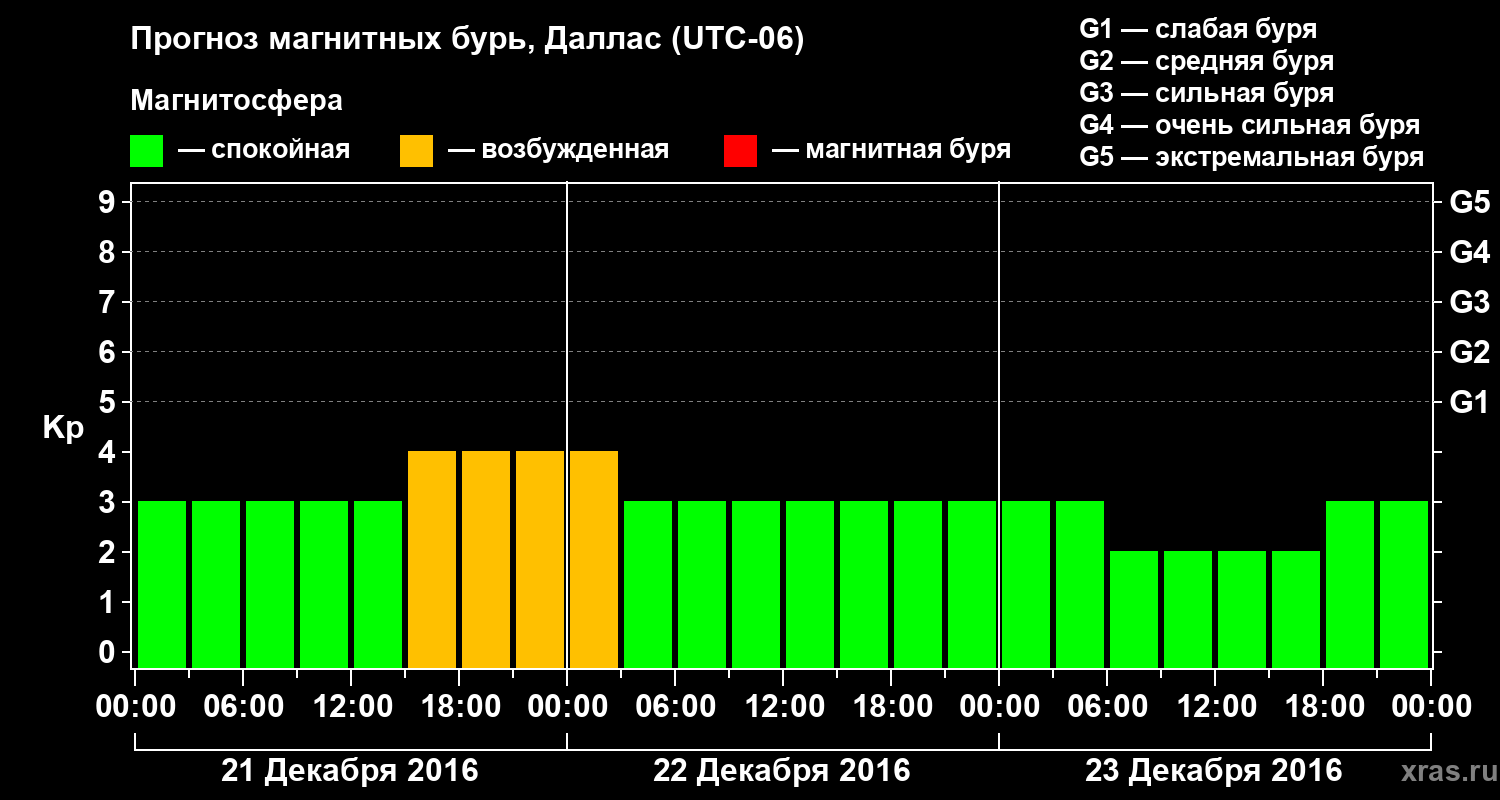
Task: Click the orange bar after midnight 22 December
Action: coord(594,559)
